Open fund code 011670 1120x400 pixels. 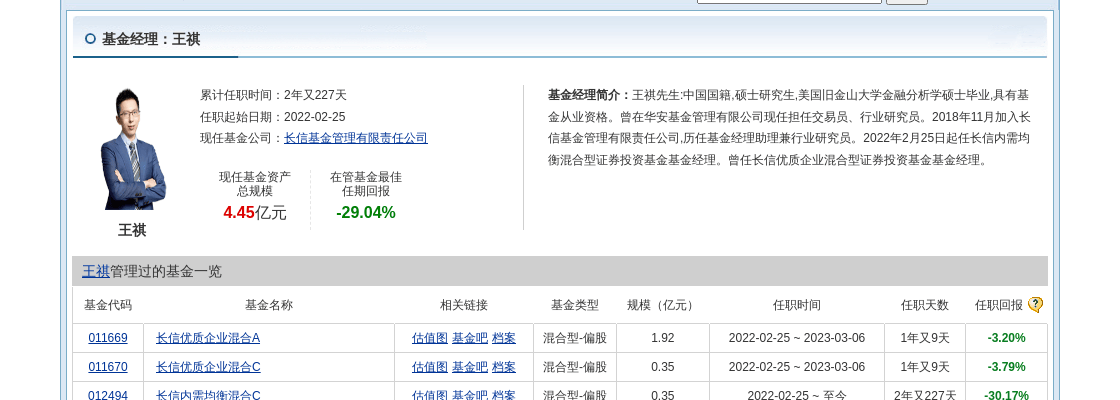[108, 367]
